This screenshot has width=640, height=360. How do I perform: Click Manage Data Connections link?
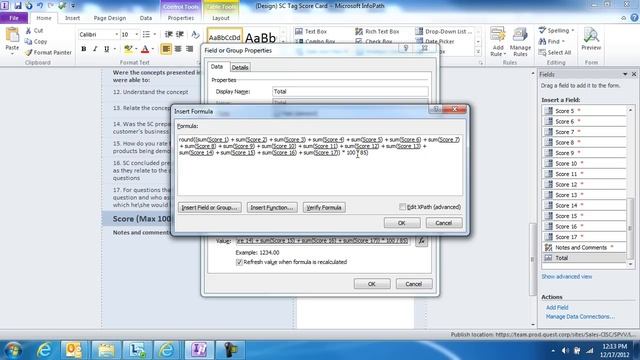tap(580, 316)
